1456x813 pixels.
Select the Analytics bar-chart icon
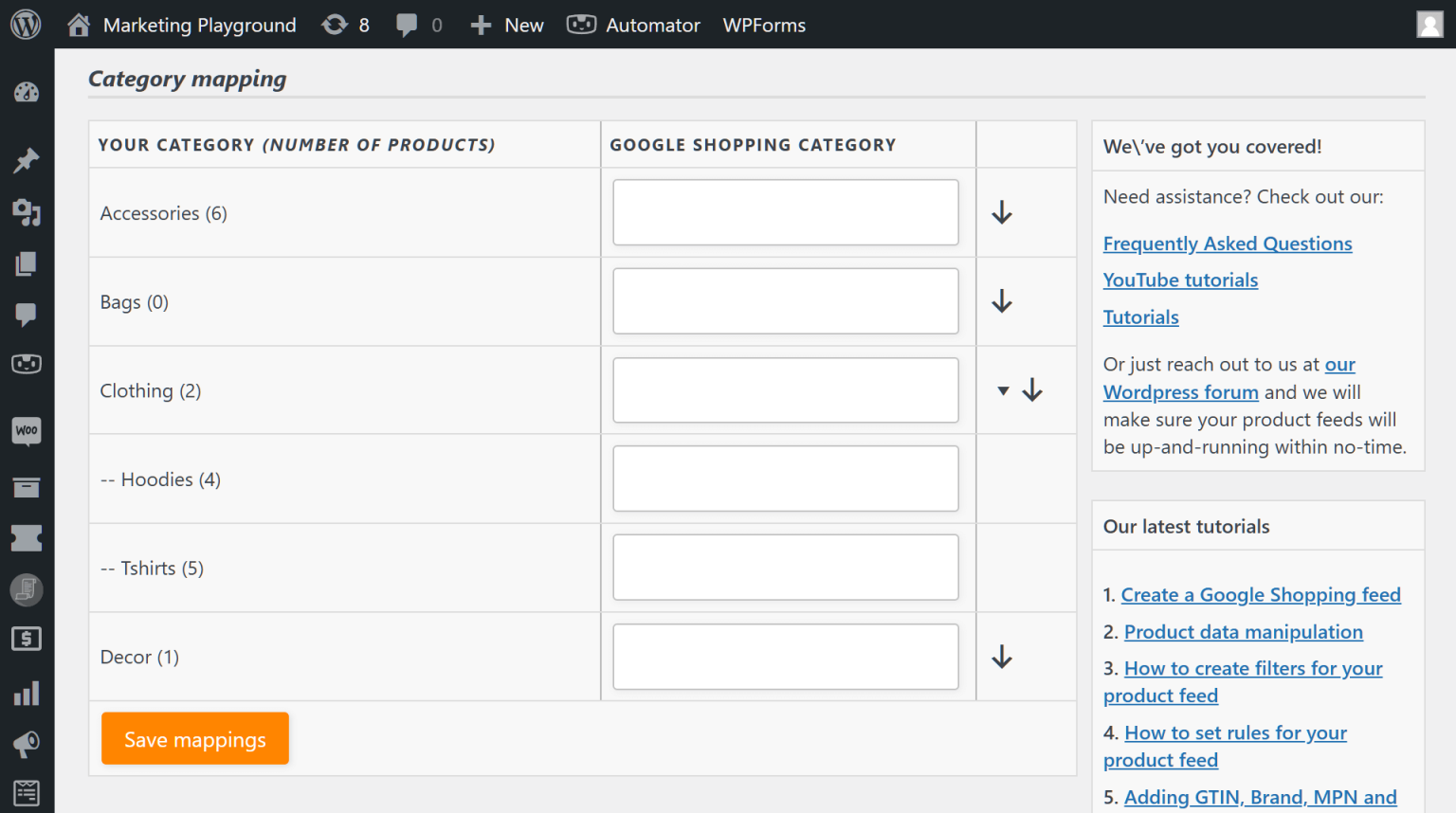(x=27, y=694)
